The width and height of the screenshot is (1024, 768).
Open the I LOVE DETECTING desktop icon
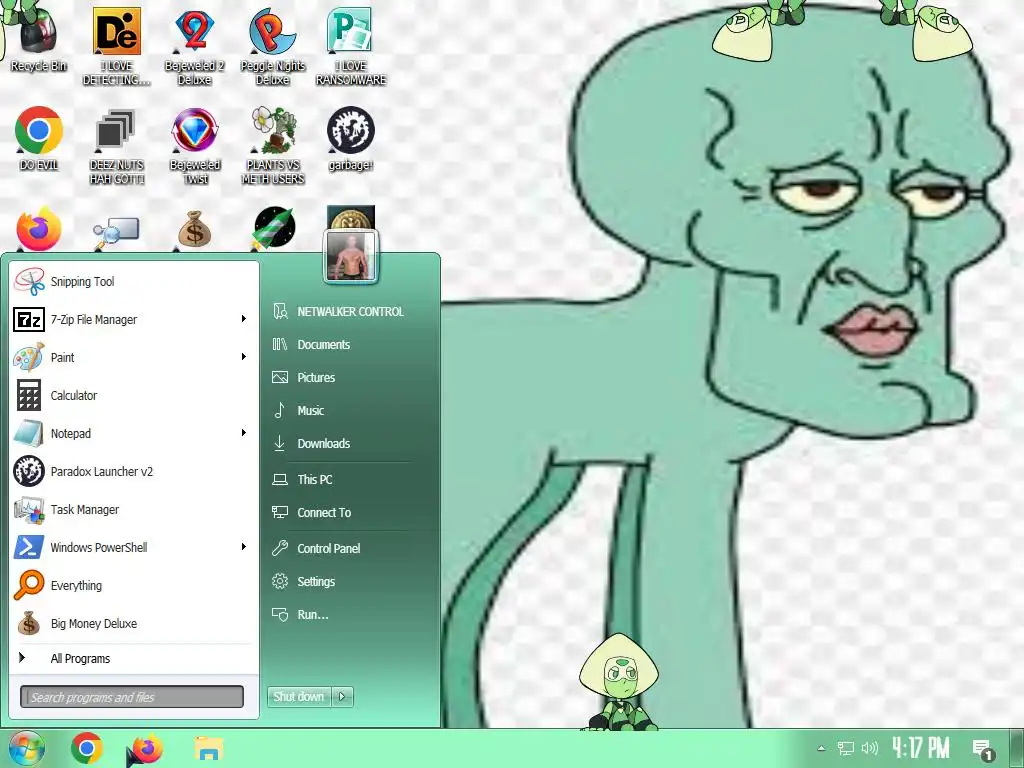click(116, 46)
